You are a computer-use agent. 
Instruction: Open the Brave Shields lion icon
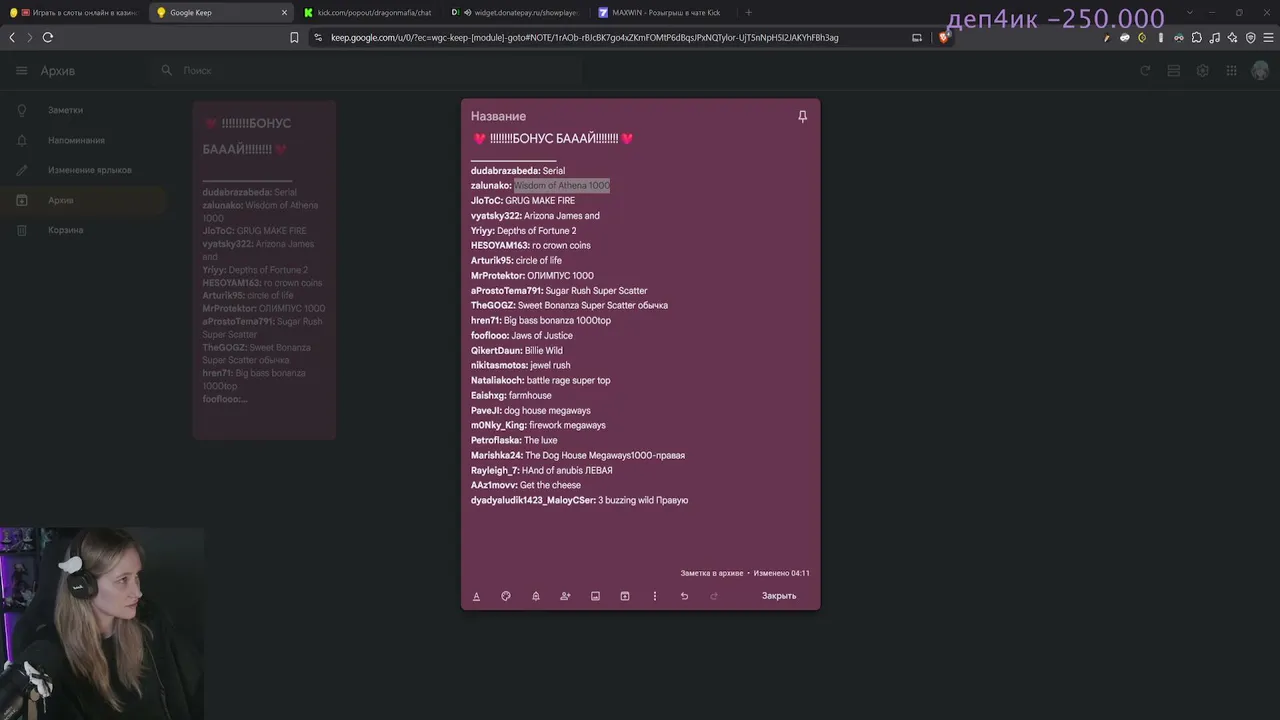(x=943, y=38)
